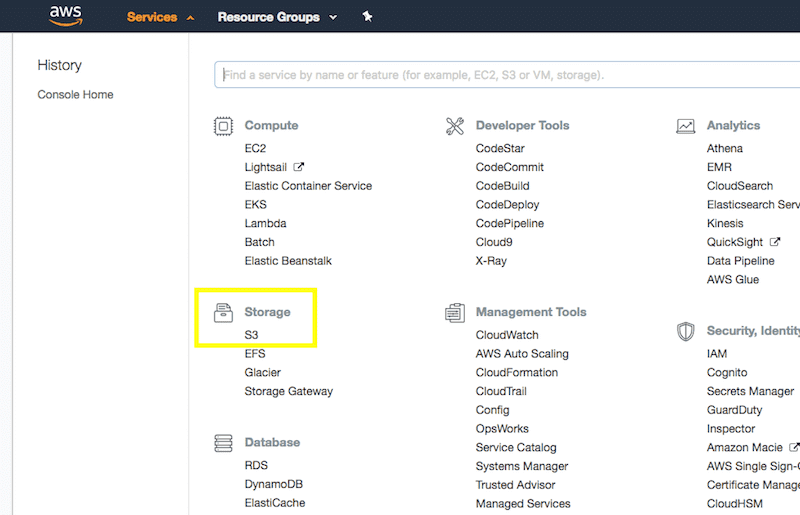Open Storage Gateway
This screenshot has width=800, height=515.
tap(288, 391)
